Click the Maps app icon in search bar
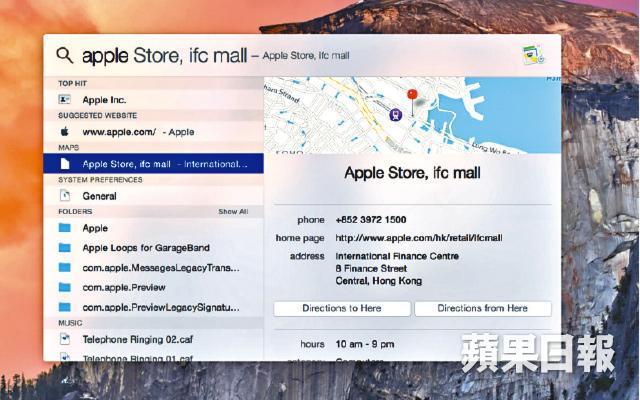 click(x=533, y=55)
